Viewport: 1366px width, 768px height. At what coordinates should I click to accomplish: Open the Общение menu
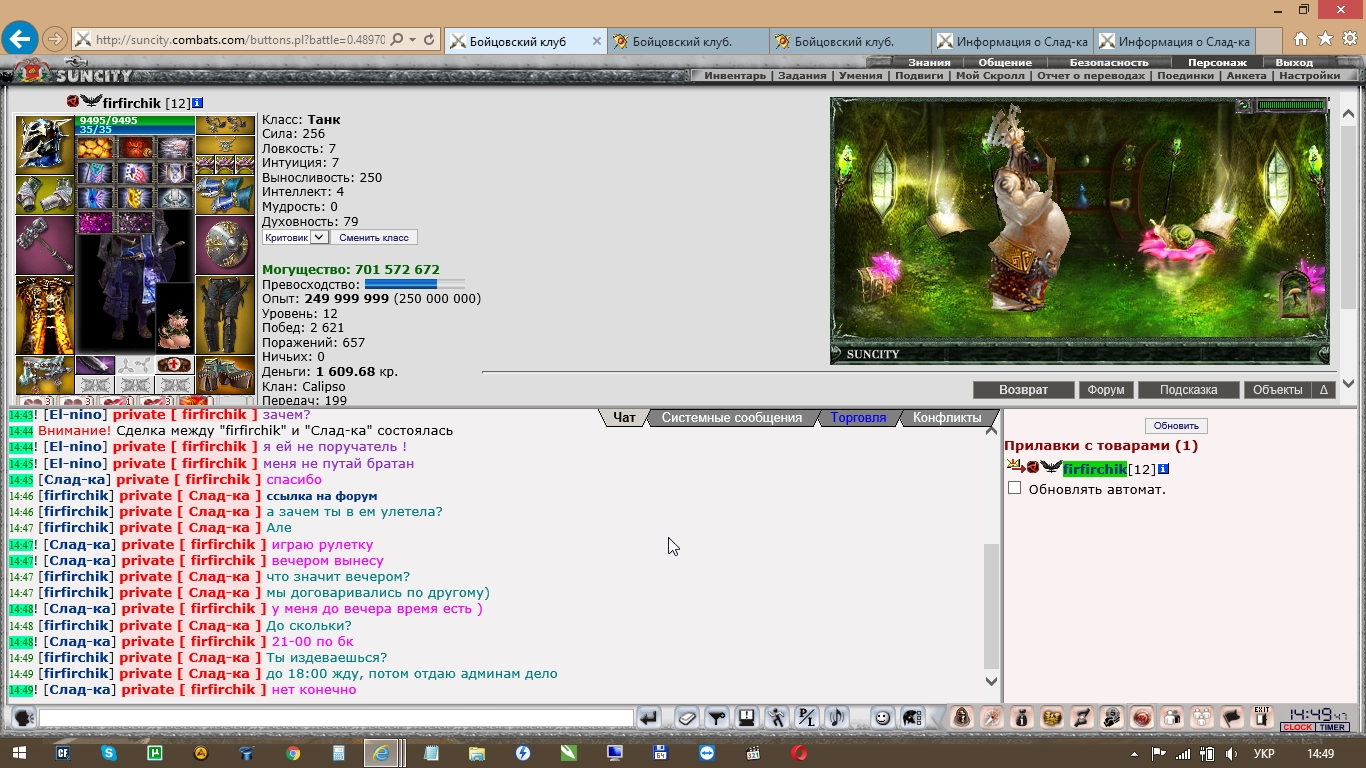click(1005, 62)
